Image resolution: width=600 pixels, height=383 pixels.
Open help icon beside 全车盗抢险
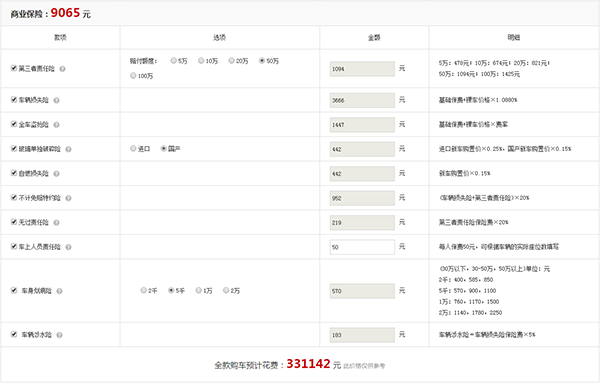tap(56, 125)
